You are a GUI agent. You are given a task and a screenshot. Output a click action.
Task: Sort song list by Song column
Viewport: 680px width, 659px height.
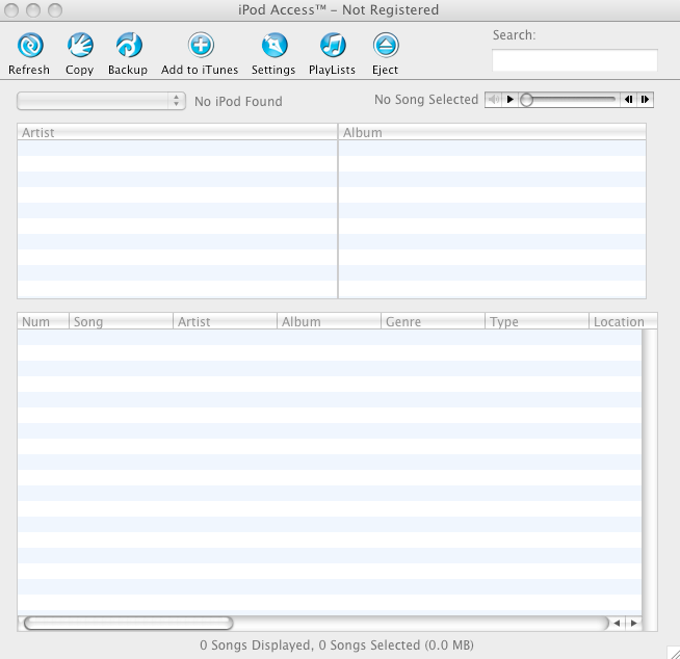coord(121,321)
